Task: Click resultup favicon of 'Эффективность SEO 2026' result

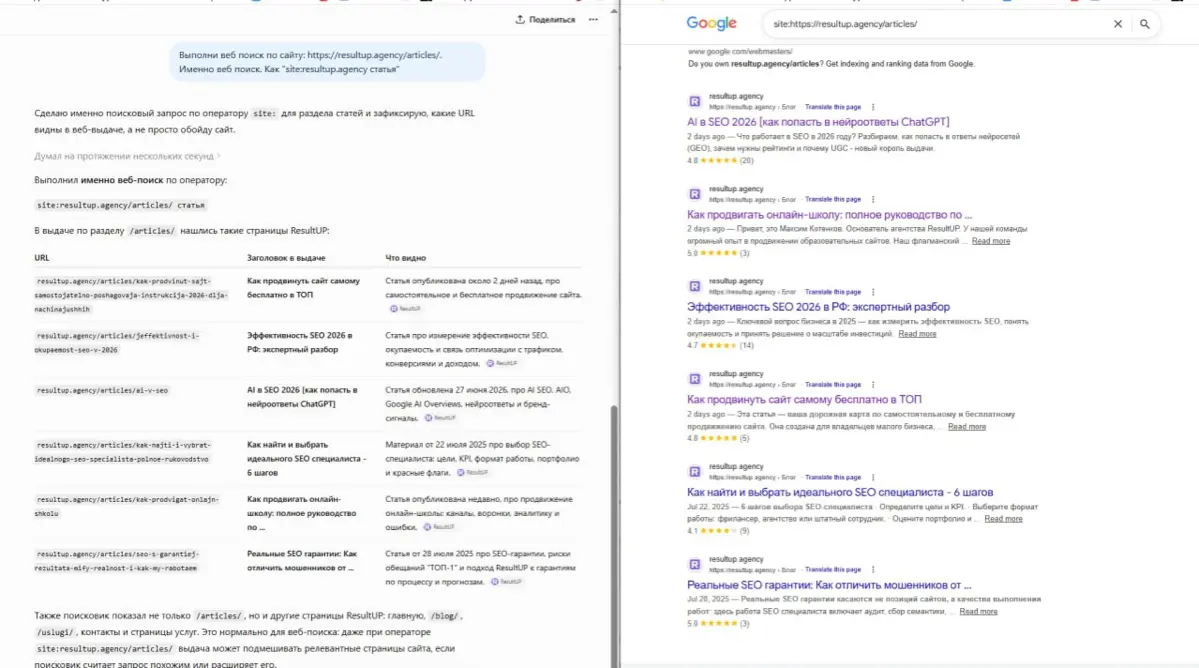Action: click(694, 287)
